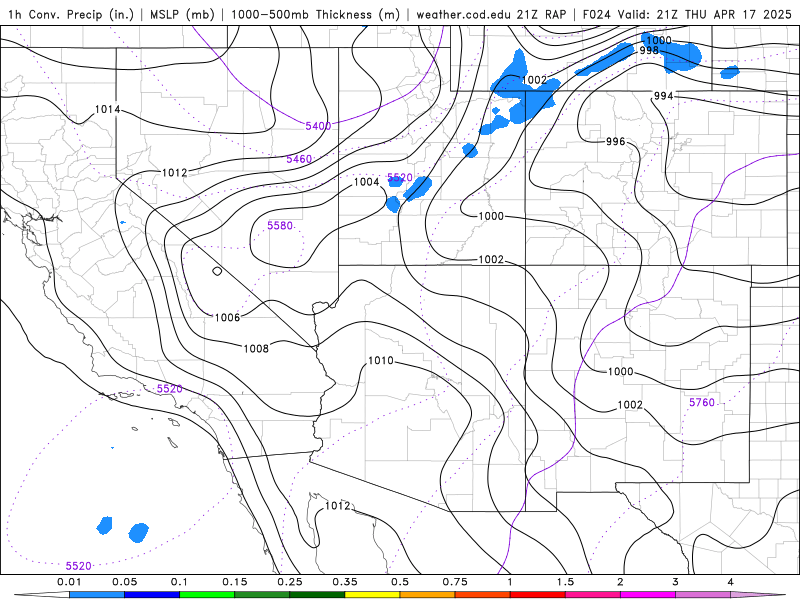Image resolution: width=800 pixels, height=600 pixels.
Task: Click the bright green 0.1–0.15 legend swatch
Action: tap(207, 595)
